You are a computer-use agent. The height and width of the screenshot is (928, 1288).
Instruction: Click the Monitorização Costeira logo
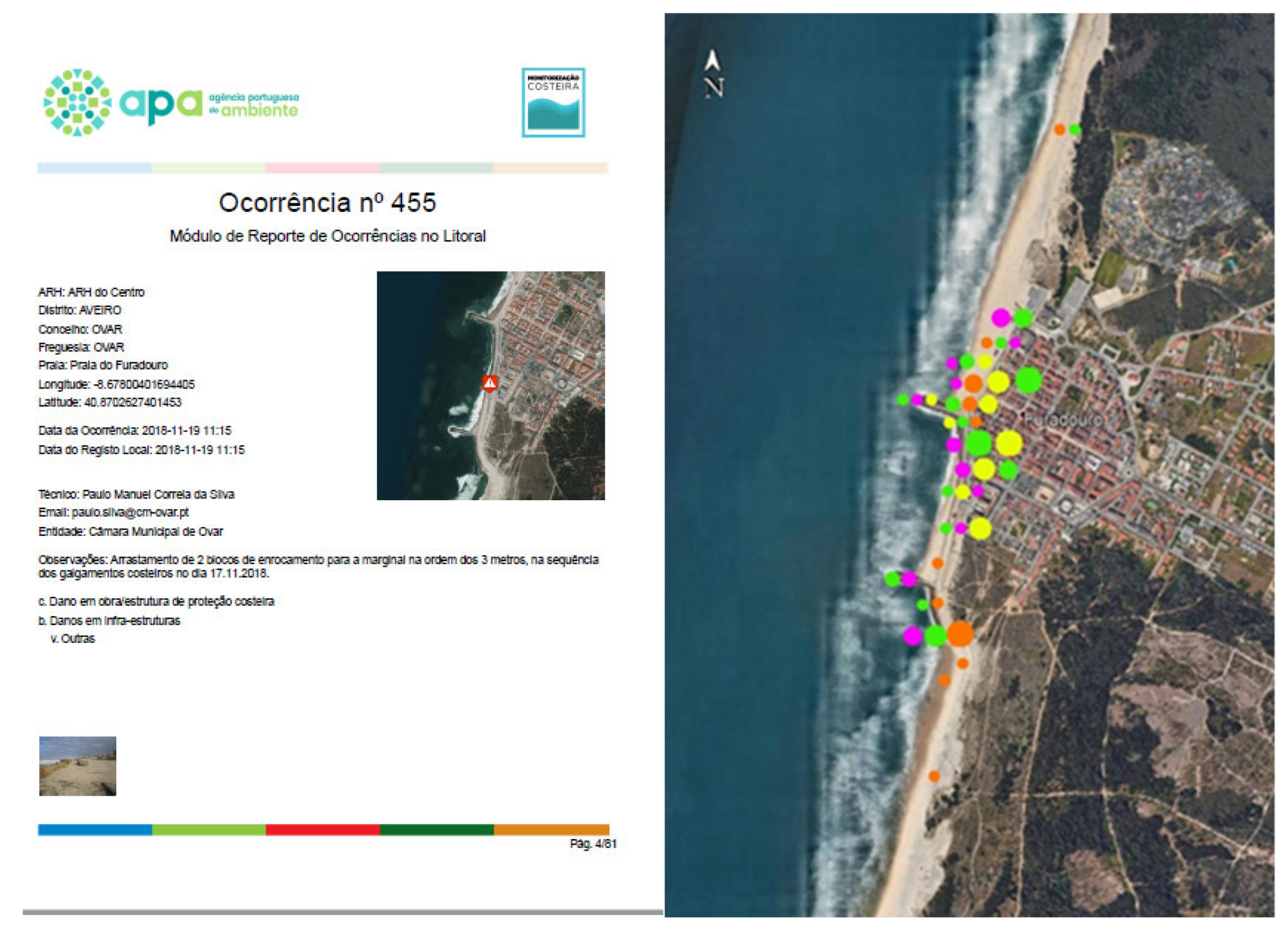pos(553,103)
